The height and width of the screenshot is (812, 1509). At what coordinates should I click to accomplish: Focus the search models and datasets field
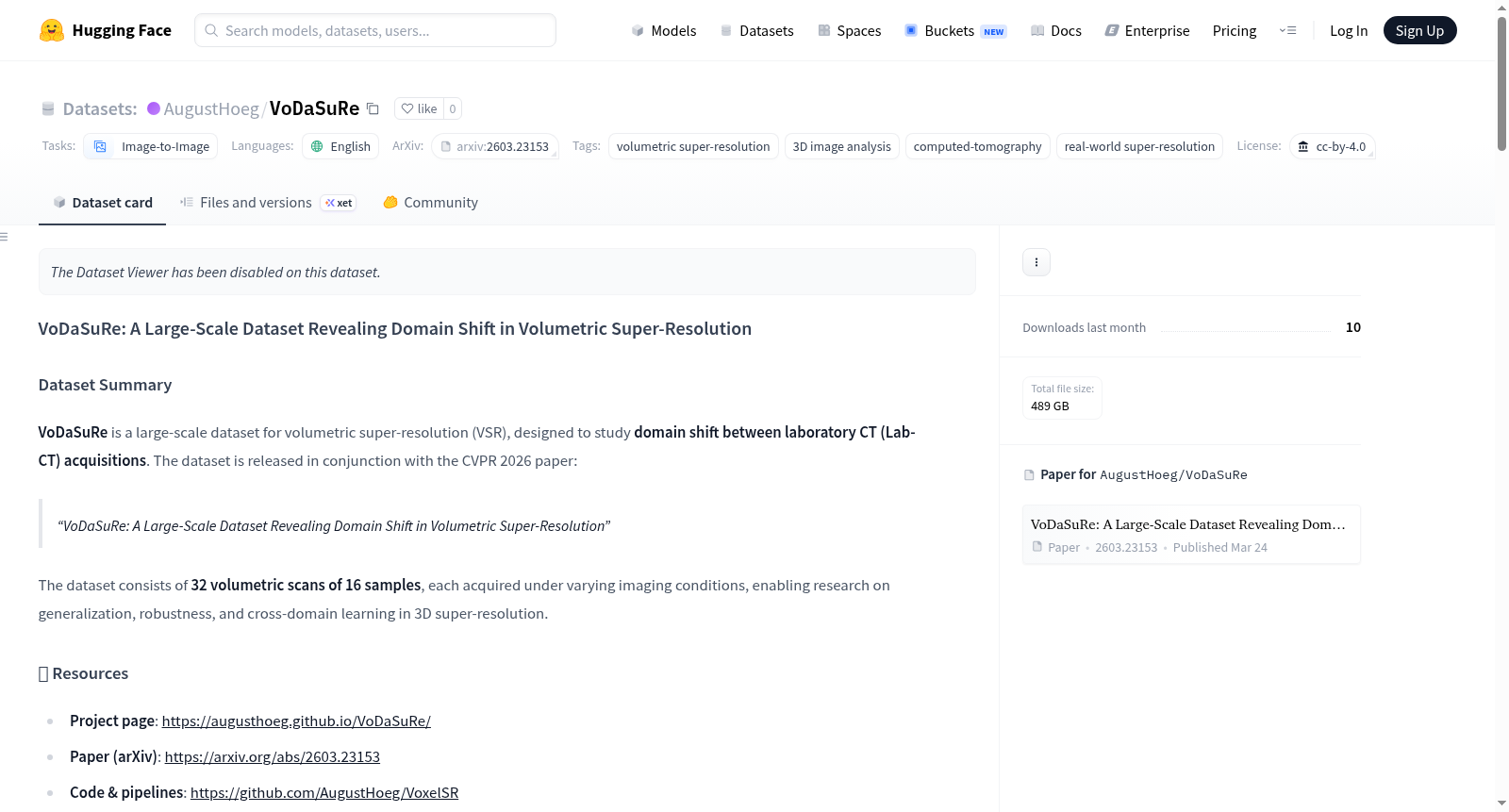coord(375,30)
